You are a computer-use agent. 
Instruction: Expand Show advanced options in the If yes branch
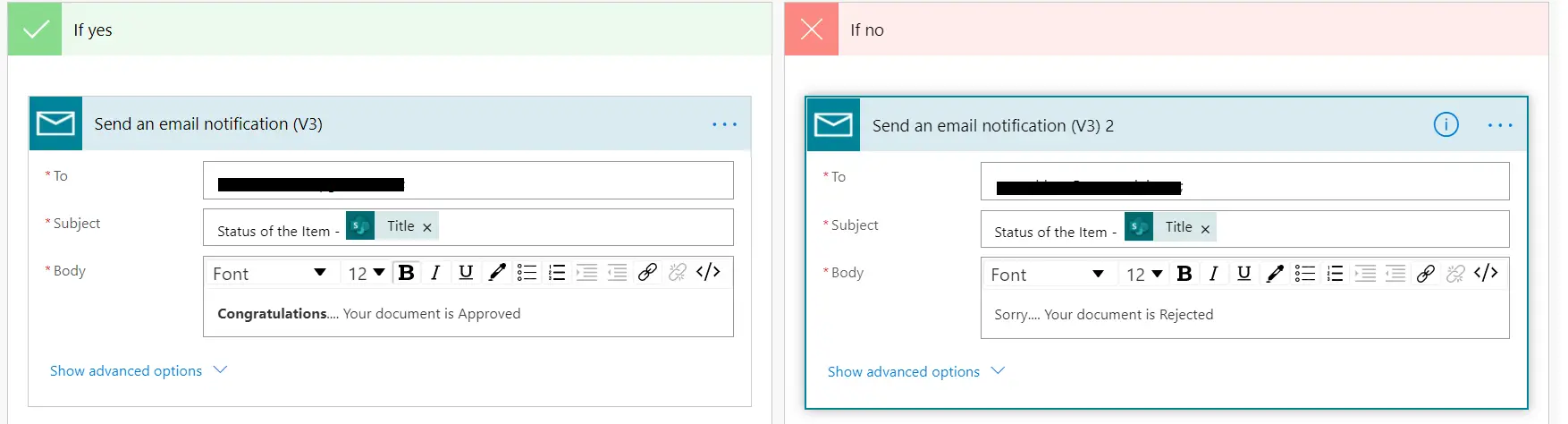click(x=139, y=370)
